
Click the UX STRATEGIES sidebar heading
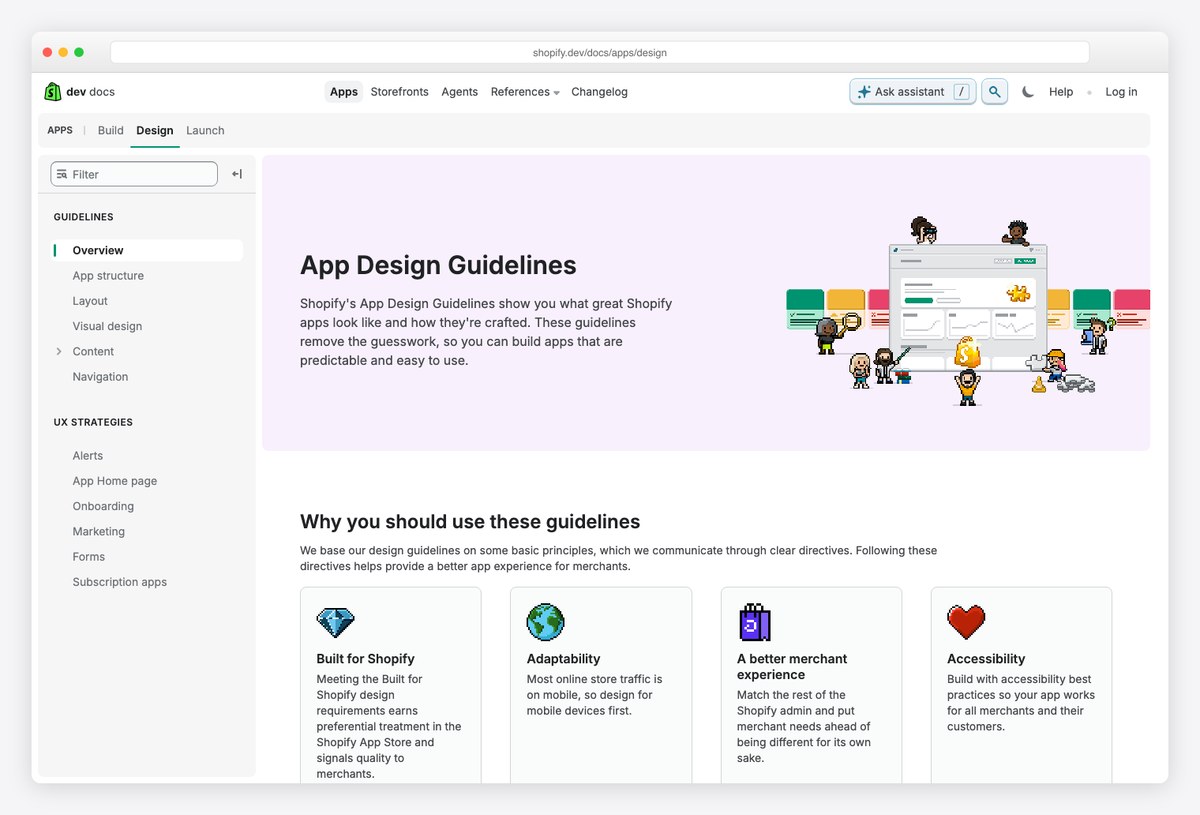(x=93, y=422)
